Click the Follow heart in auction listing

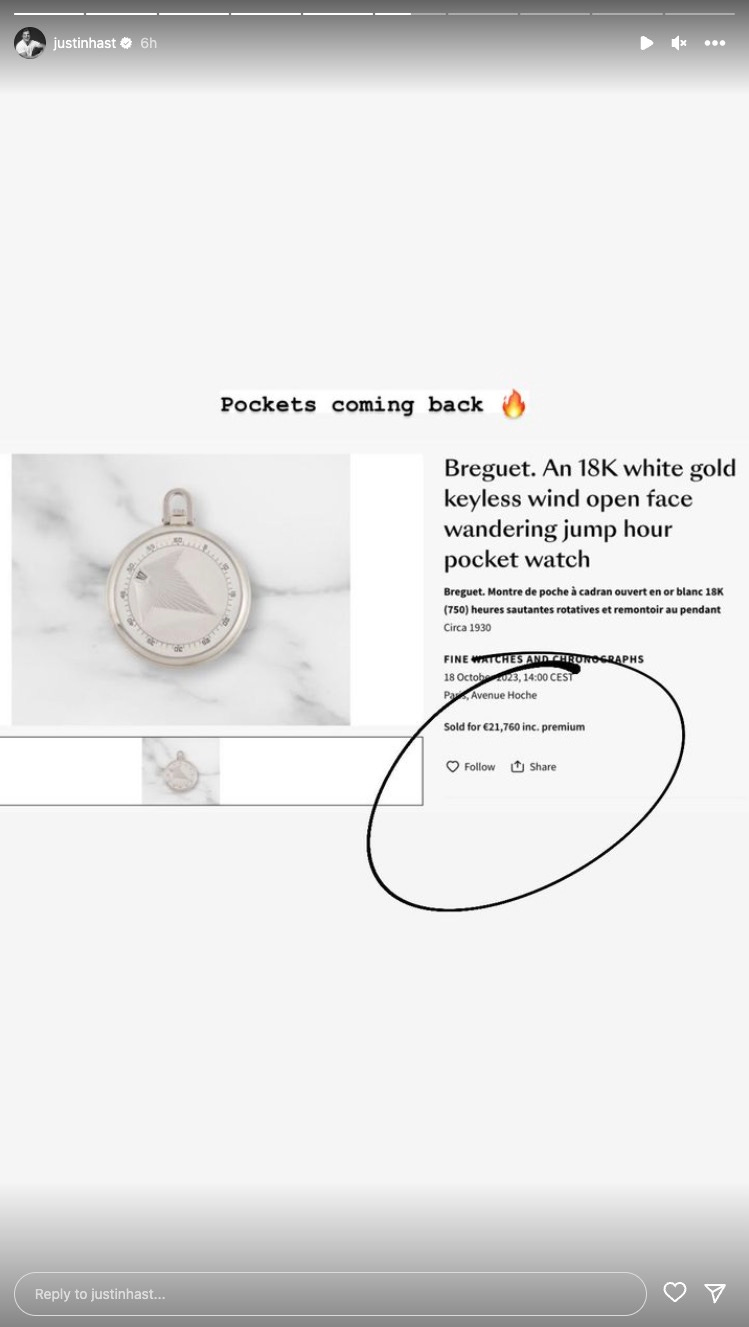[452, 767]
